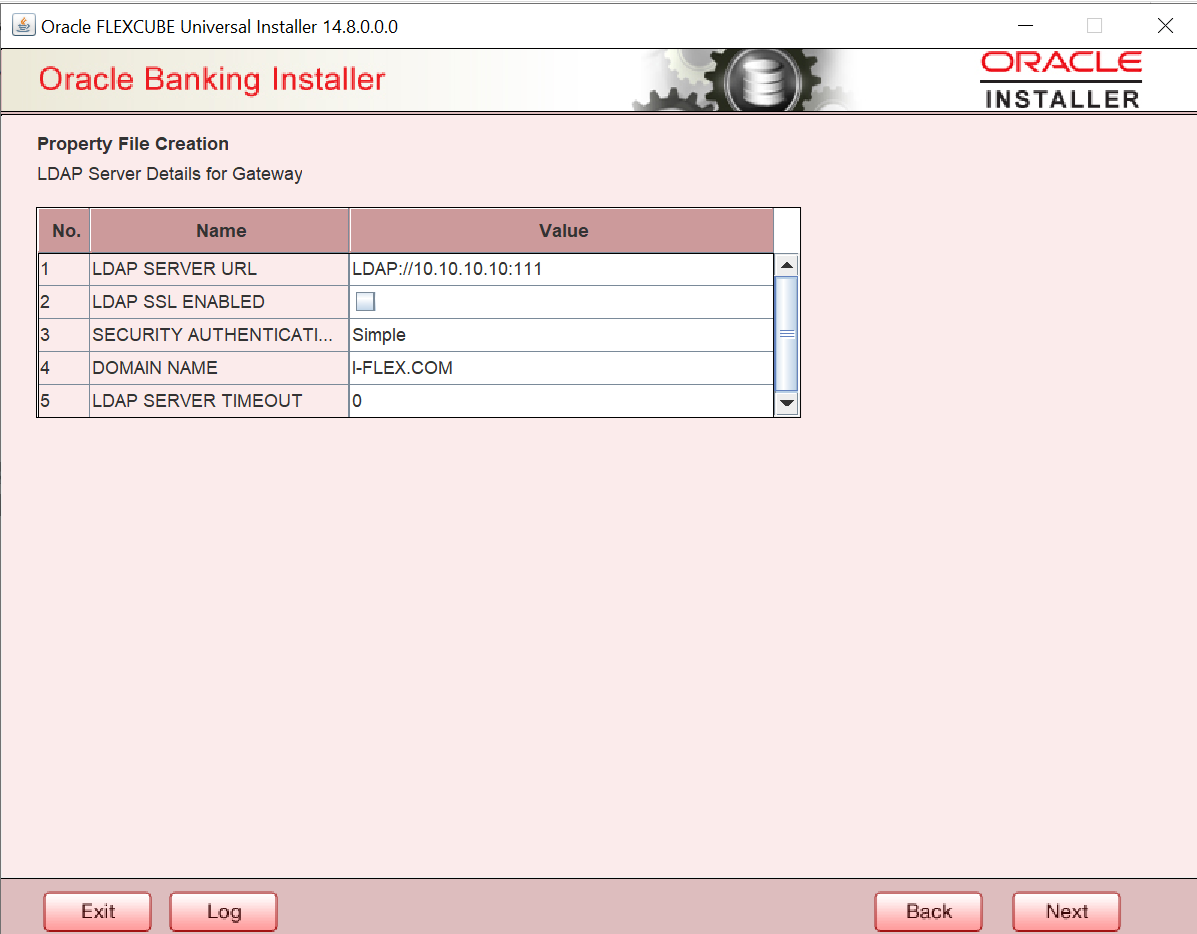Open the Log button
The width and height of the screenshot is (1197, 934).
tap(224, 911)
